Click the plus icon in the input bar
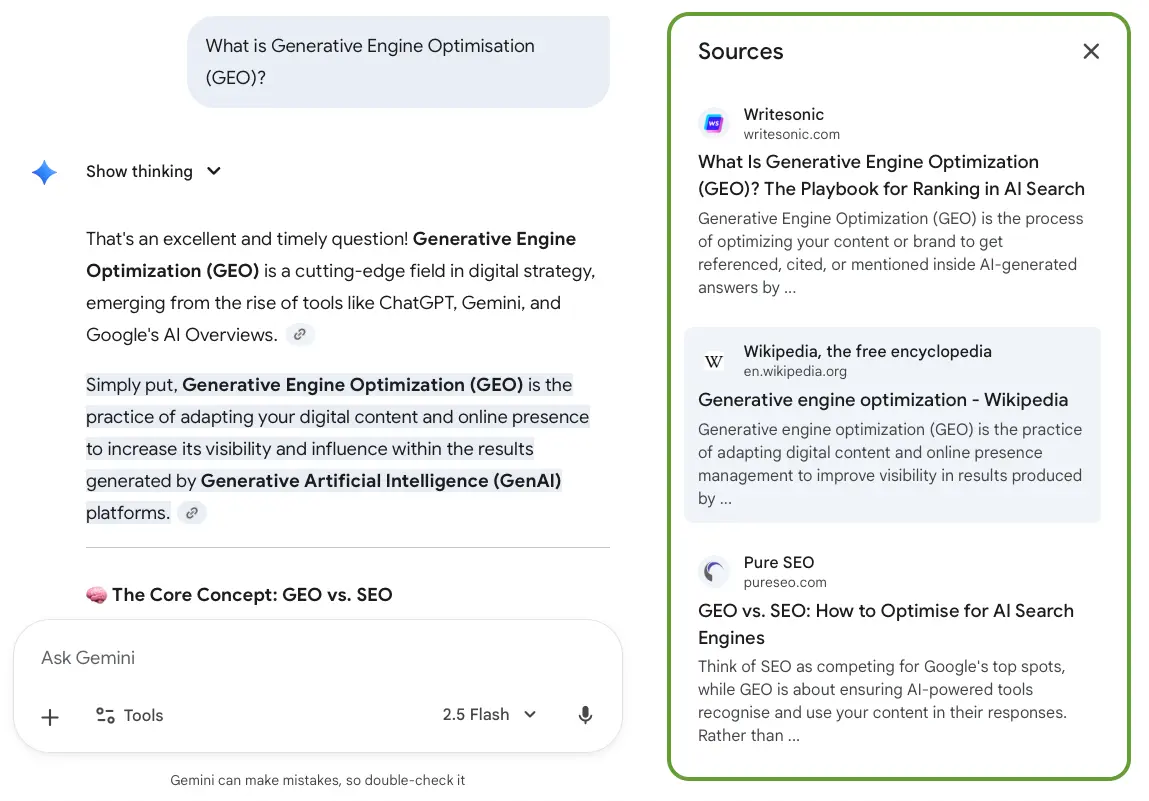Viewport: 1149px width, 801px height. click(49, 715)
